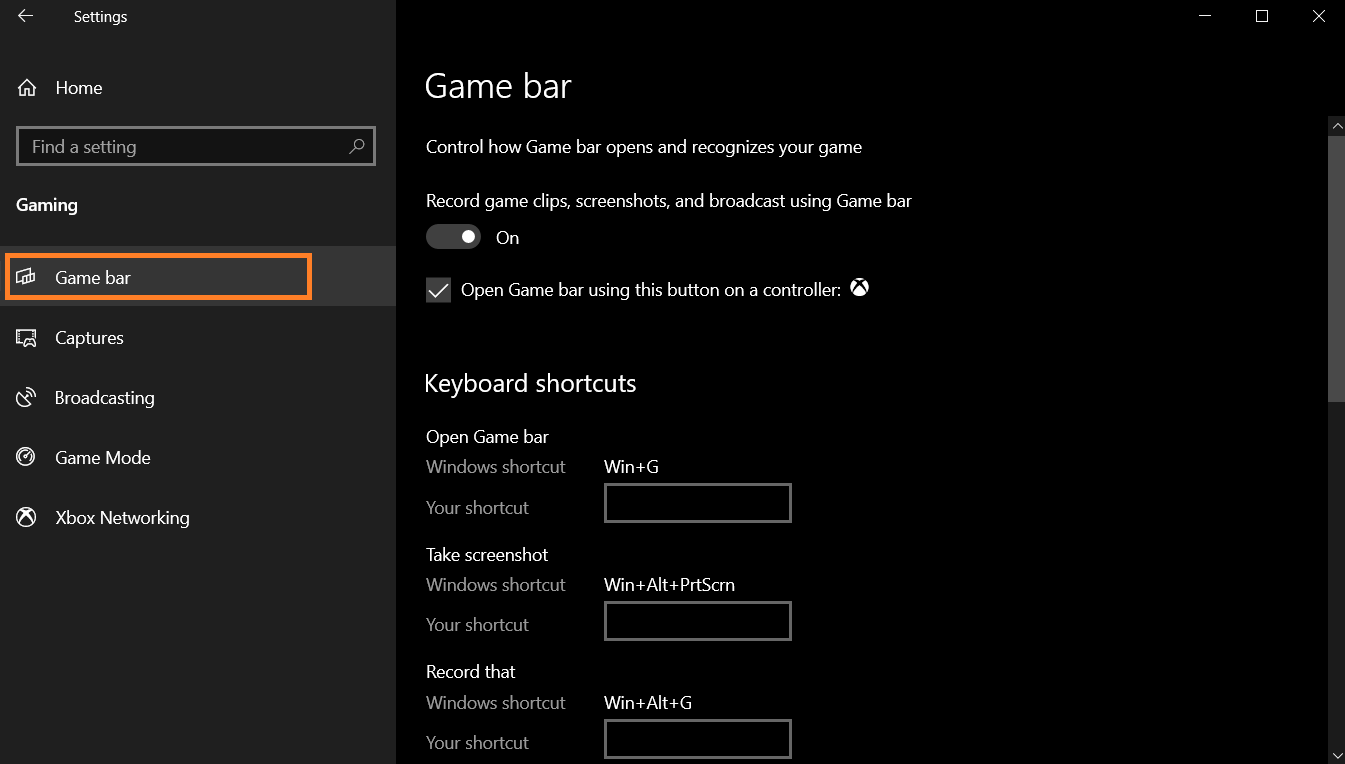Image resolution: width=1345 pixels, height=764 pixels.
Task: Go to Broadcasting settings
Action: [198, 398]
